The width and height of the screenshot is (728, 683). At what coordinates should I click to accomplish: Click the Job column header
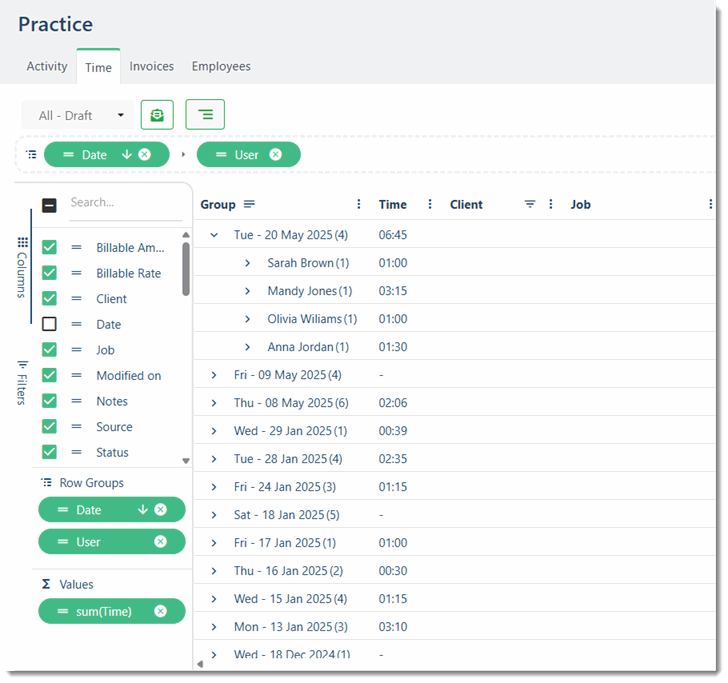coord(580,204)
